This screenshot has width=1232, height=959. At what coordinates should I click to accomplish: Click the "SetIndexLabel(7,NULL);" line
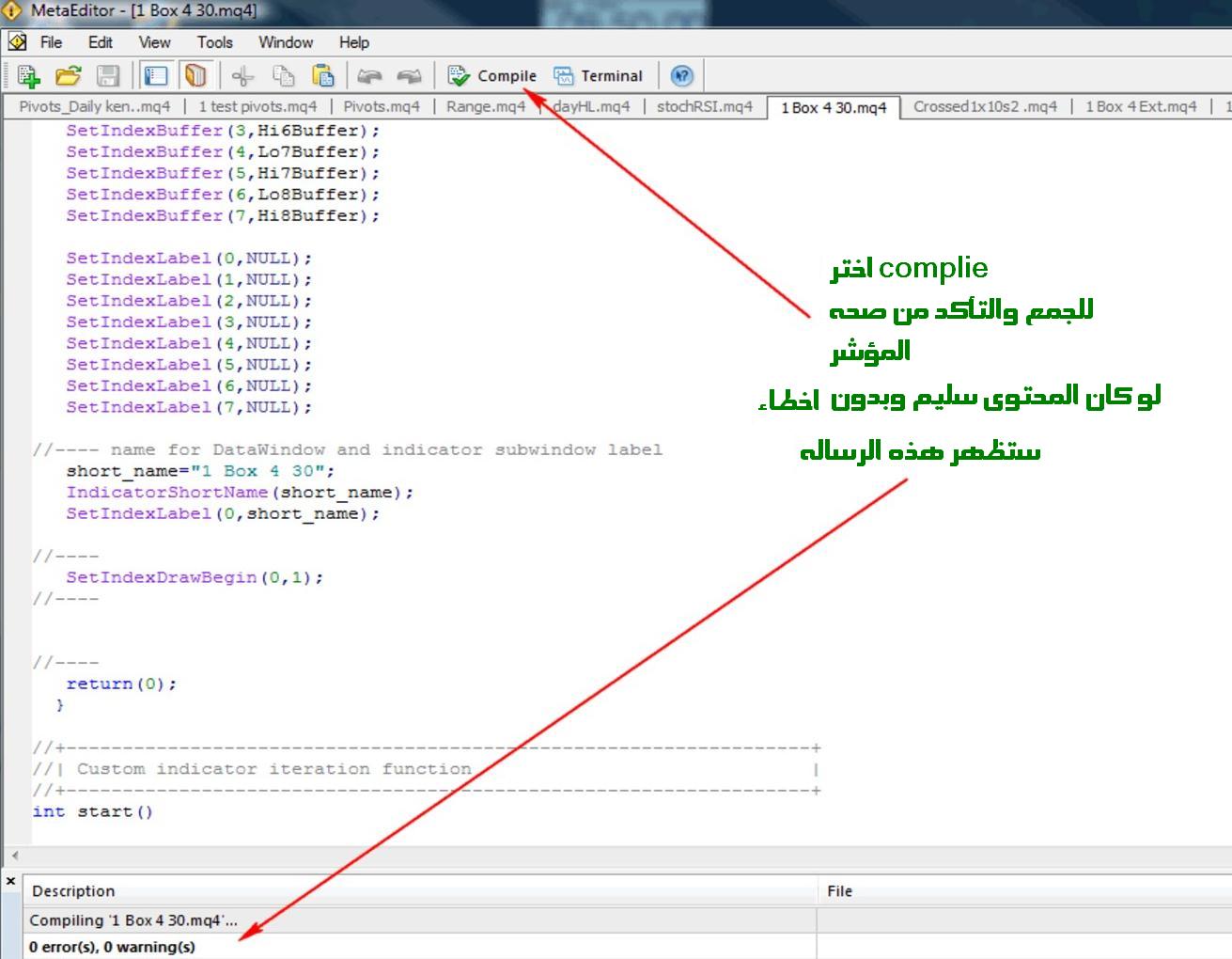(189, 407)
